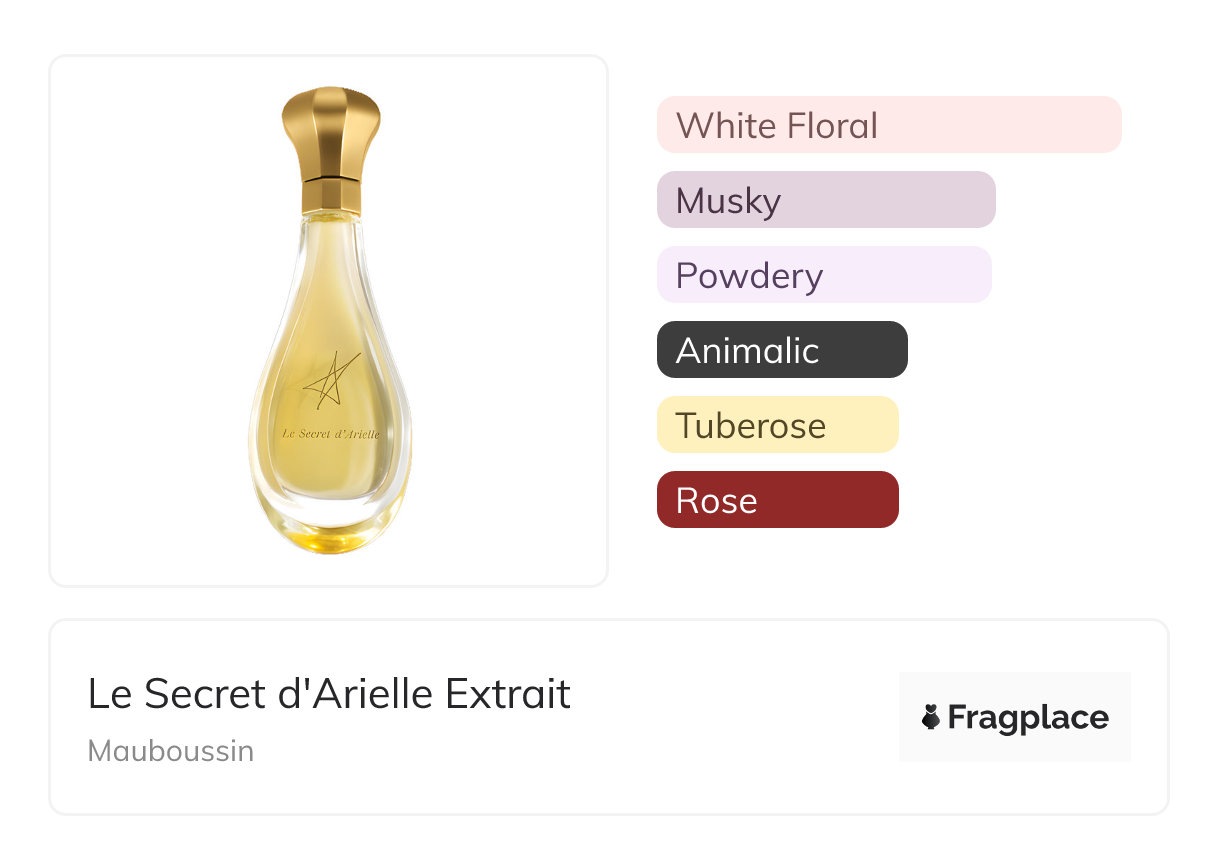Click the Fragplace perfume bottle logo icon
The image size is (1218, 864).
pyautogui.click(x=932, y=717)
